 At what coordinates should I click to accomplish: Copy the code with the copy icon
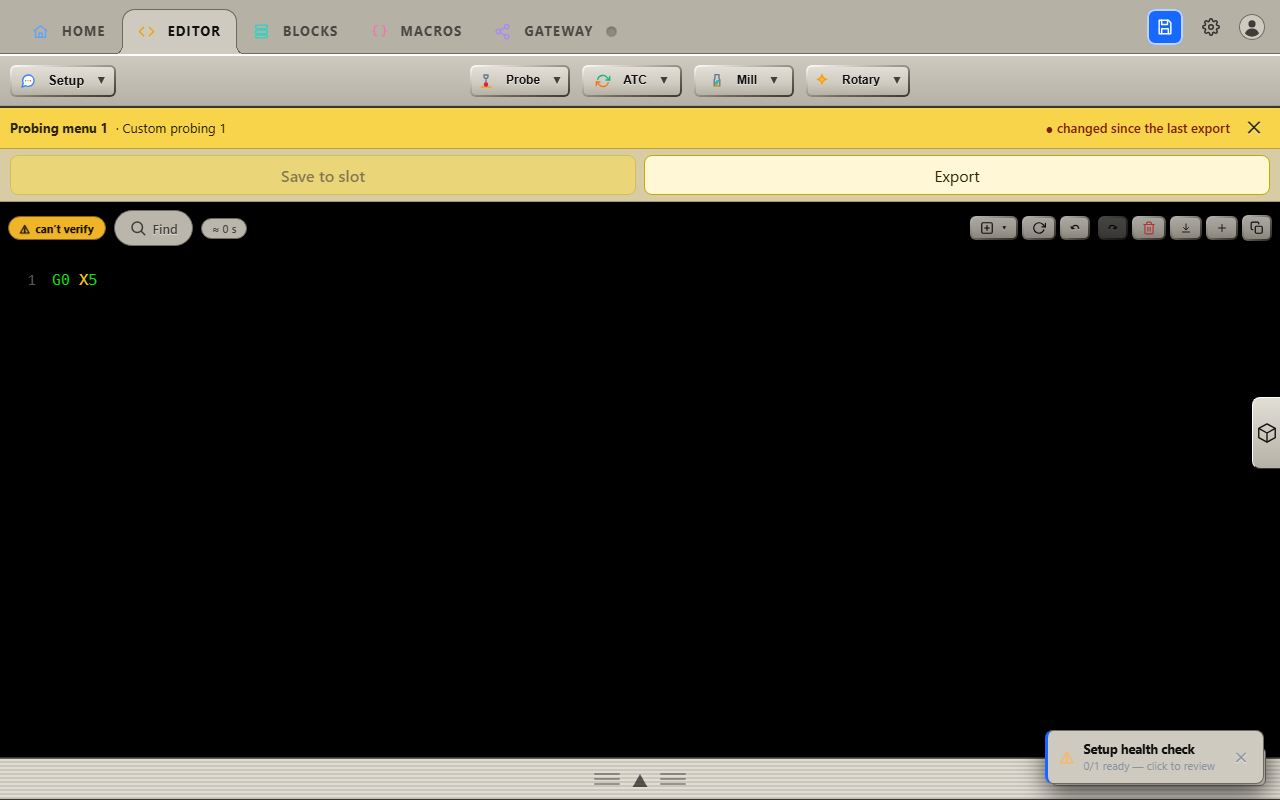click(x=1257, y=228)
